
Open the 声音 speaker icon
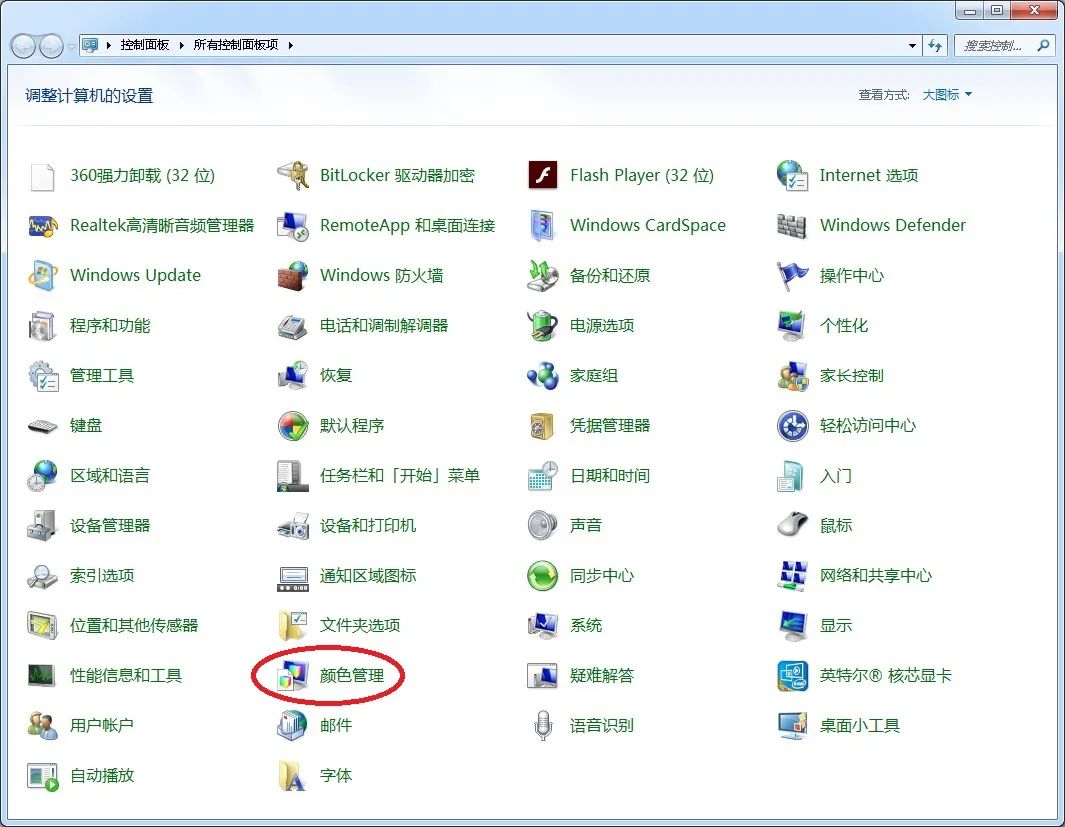point(543,526)
